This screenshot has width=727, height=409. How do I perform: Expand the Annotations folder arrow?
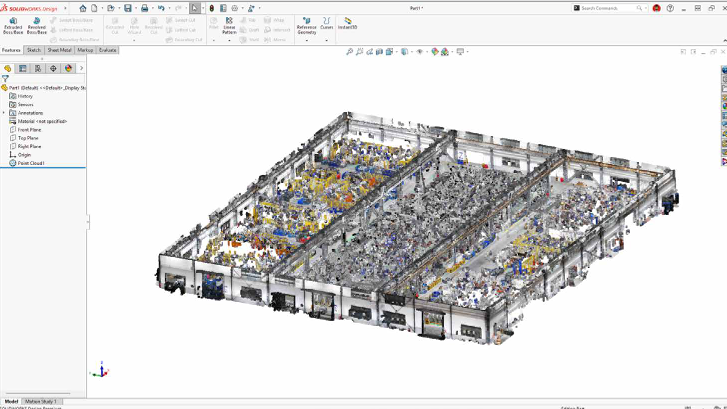click(x=4, y=113)
